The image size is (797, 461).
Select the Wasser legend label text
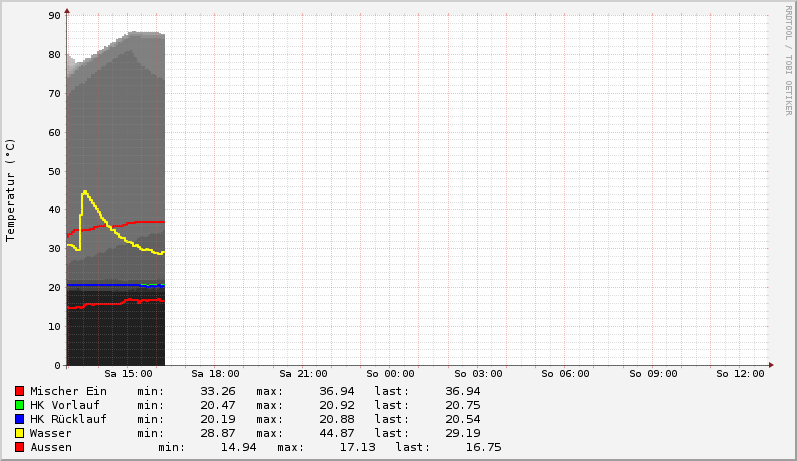click(51, 433)
